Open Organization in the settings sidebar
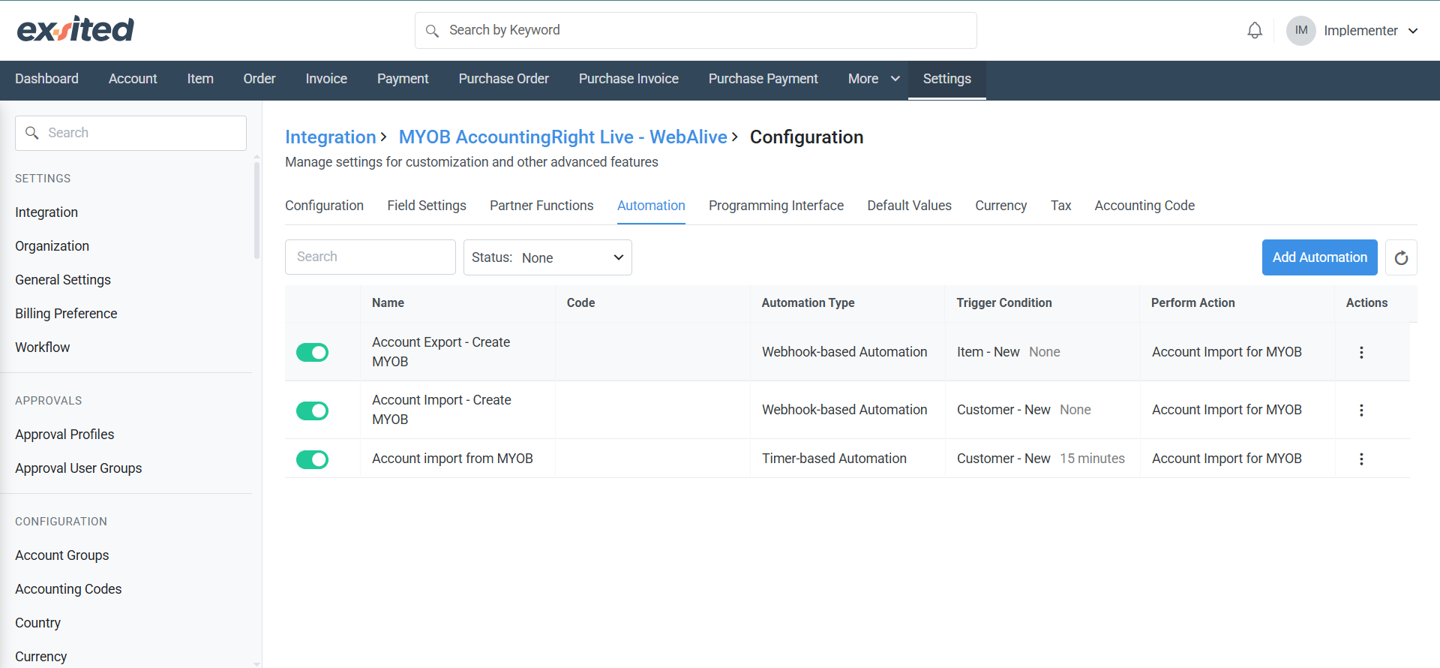Screen dimensions: 1440x668 click(x=52, y=246)
